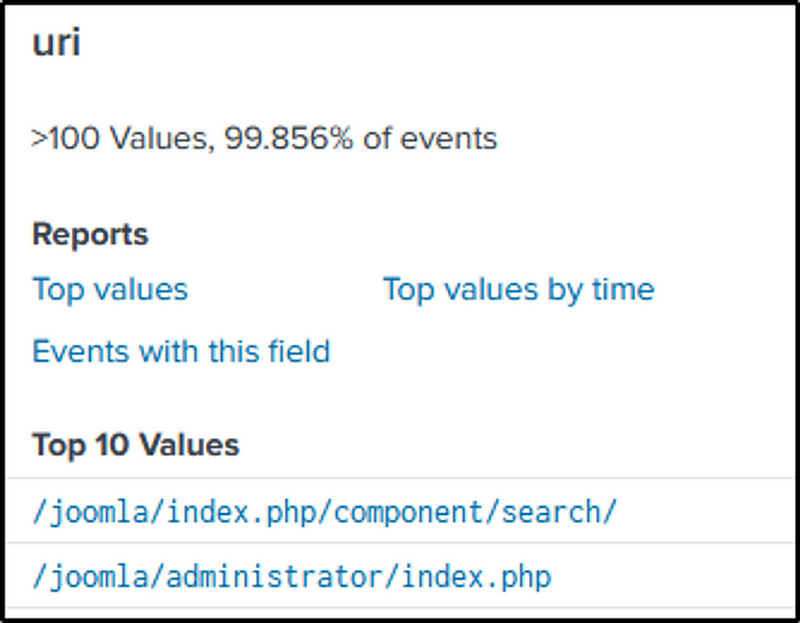View the uri field's top values chart
Screen dimensions: 800x623
[x=110, y=290]
